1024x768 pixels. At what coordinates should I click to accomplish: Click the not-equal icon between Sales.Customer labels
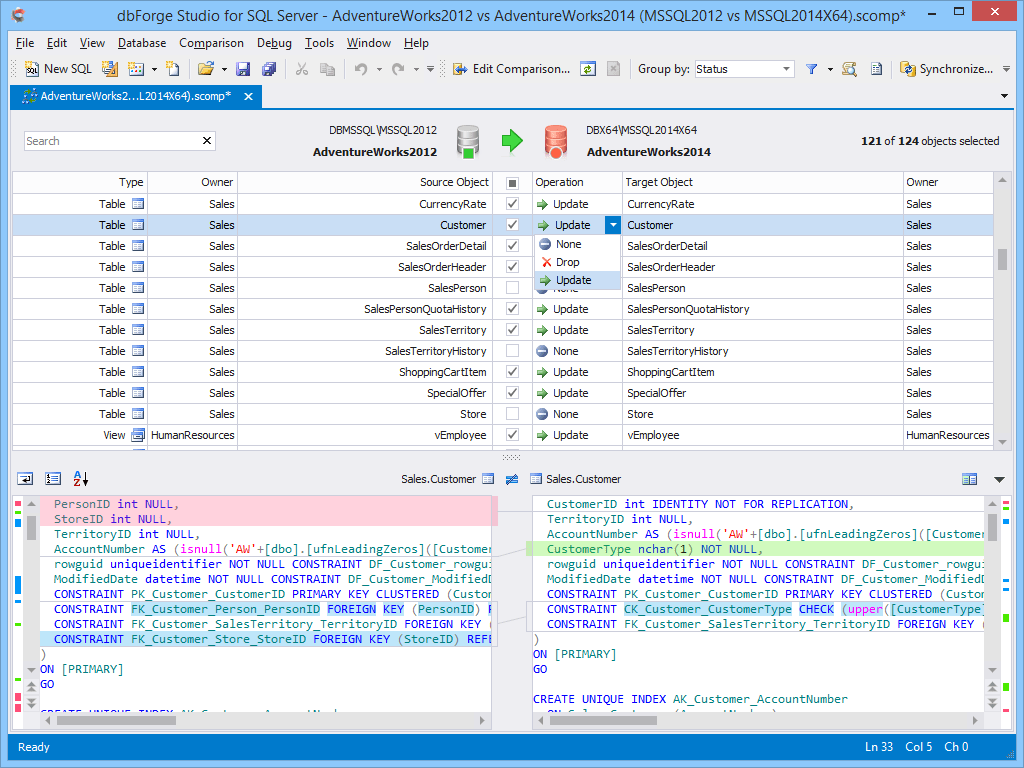(512, 479)
